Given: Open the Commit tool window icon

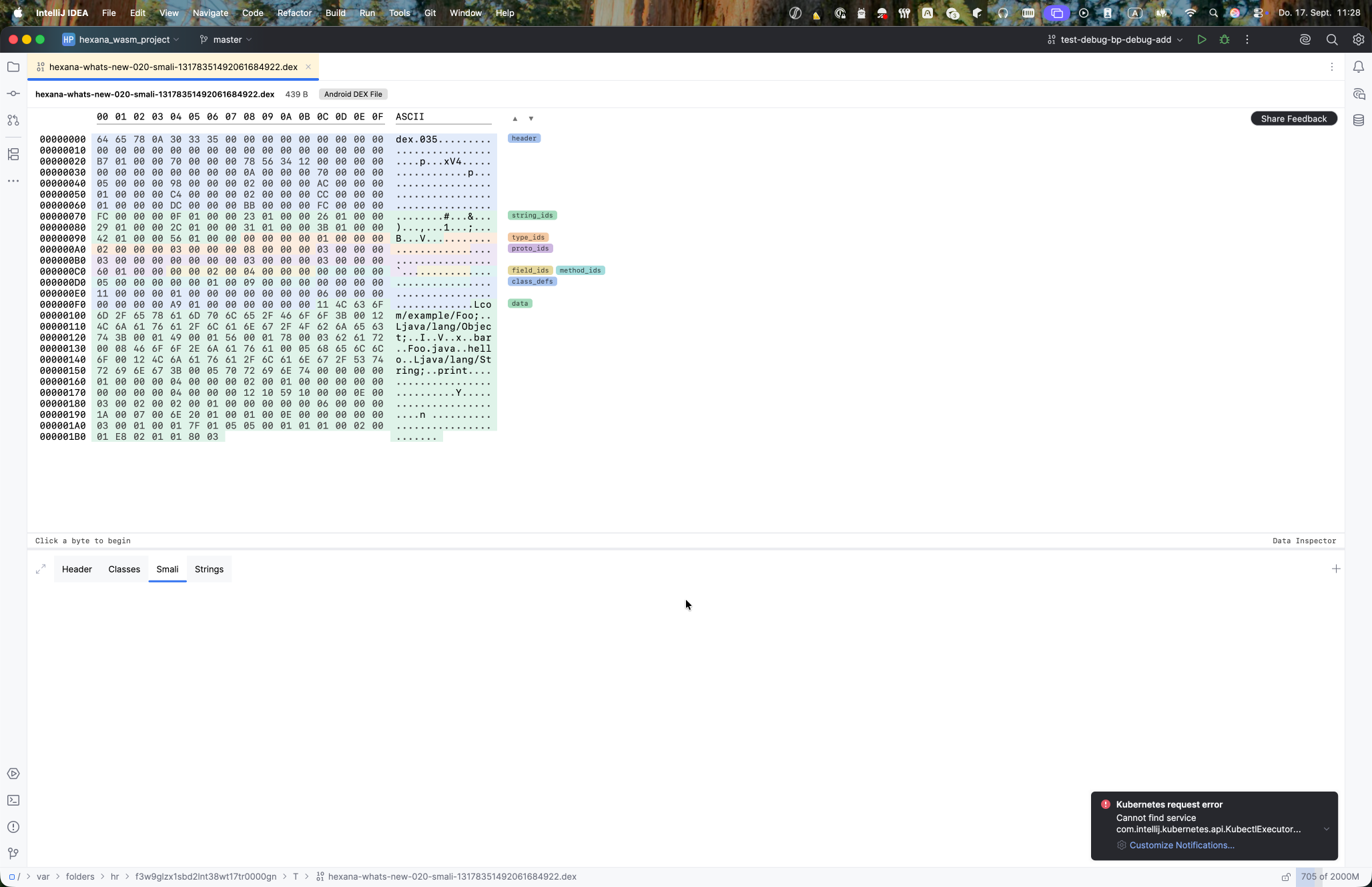Looking at the screenshot, I should [13, 93].
